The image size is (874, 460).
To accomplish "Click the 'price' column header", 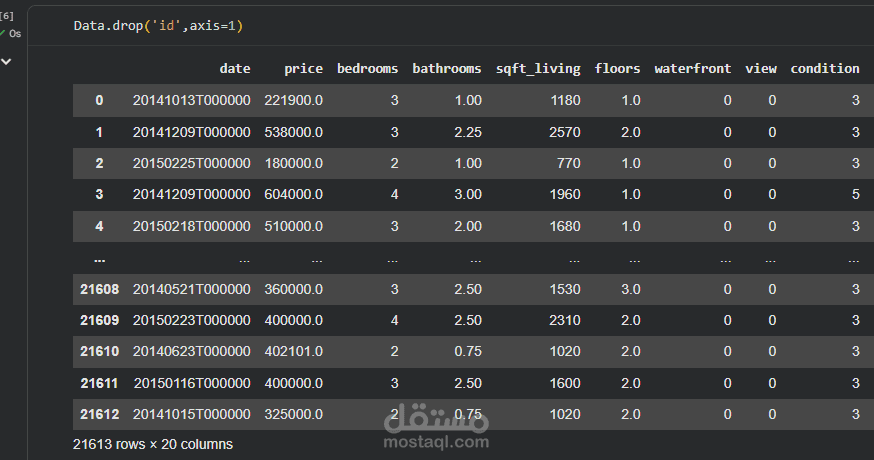I will pyautogui.click(x=303, y=69).
